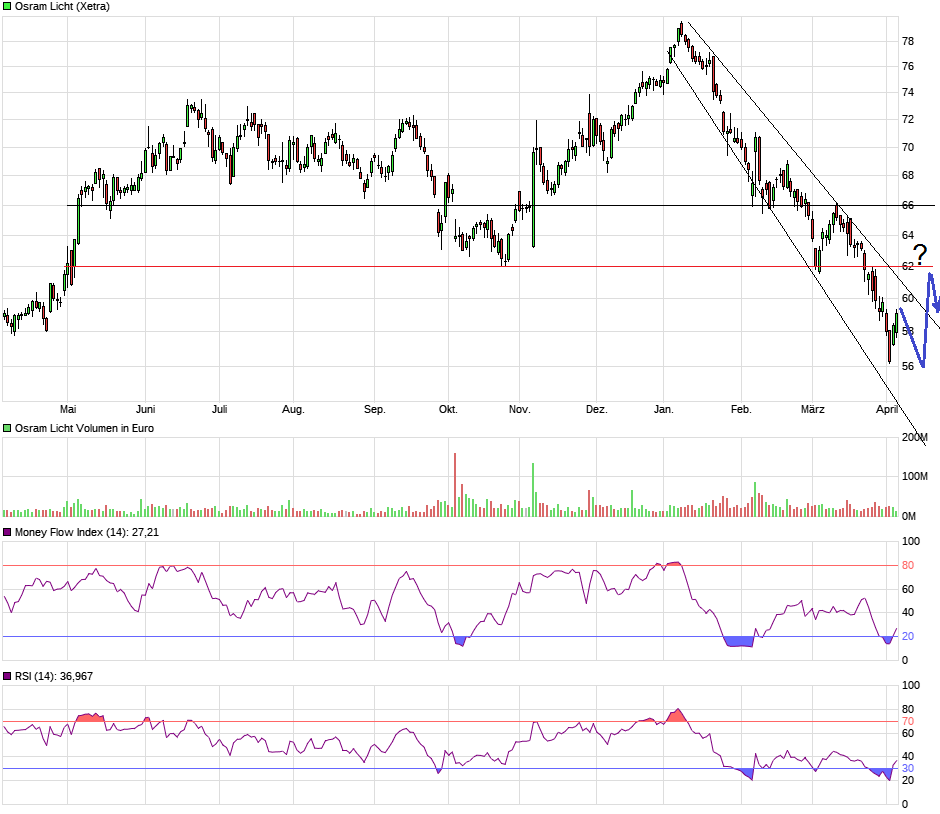Click the price scale value 78
The height and width of the screenshot is (814, 940).
[x=908, y=41]
